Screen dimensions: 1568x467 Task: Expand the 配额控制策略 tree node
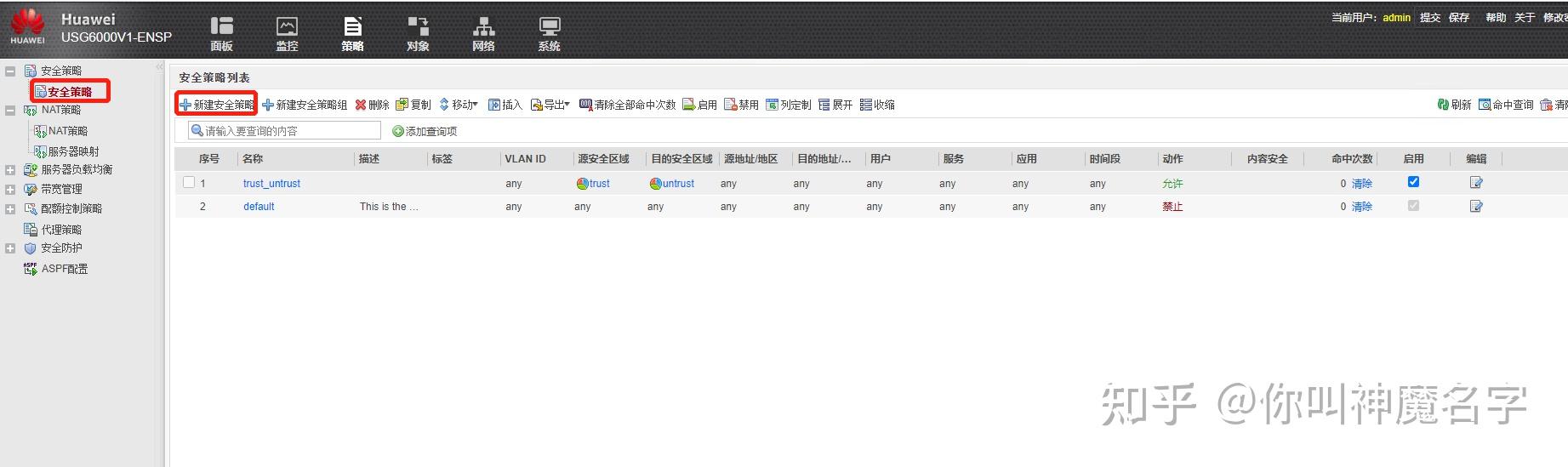[x=10, y=208]
